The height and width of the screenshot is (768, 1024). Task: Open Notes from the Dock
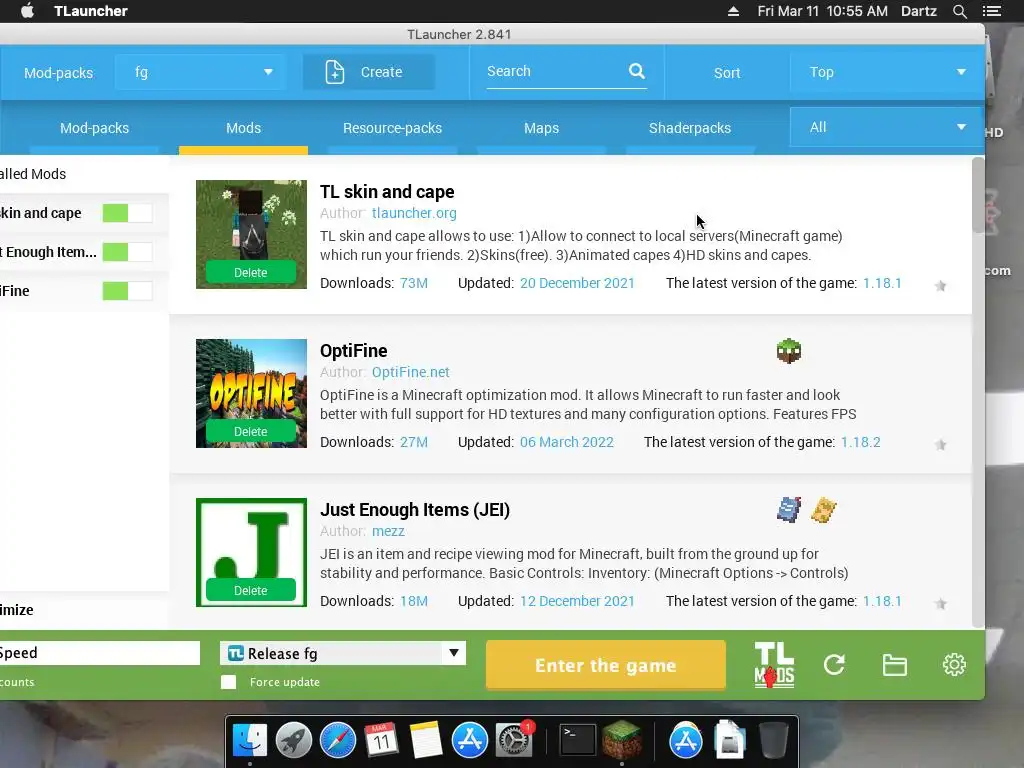tap(426, 741)
